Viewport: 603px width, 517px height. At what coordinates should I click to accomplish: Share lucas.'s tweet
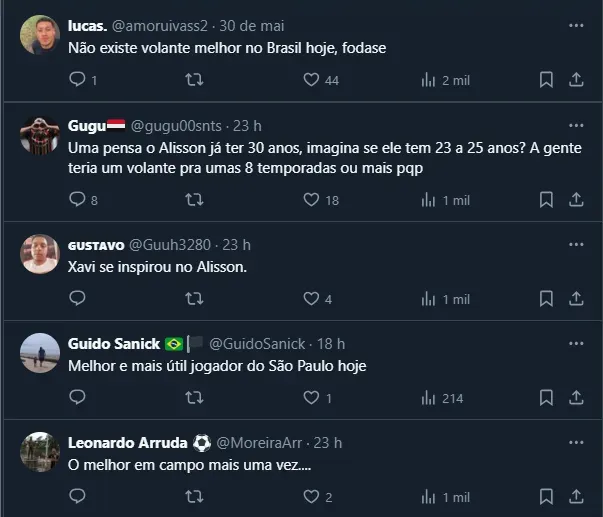pyautogui.click(x=576, y=80)
